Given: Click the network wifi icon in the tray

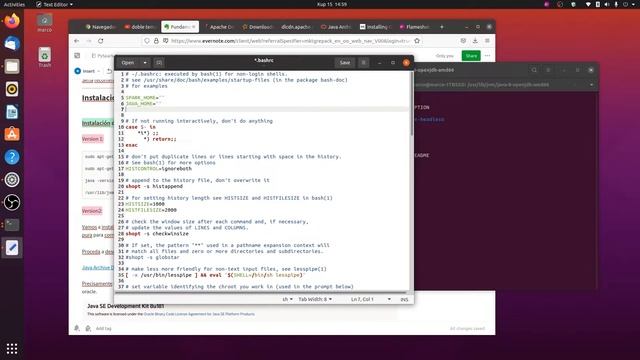Looking at the screenshot, I should point(588,4).
